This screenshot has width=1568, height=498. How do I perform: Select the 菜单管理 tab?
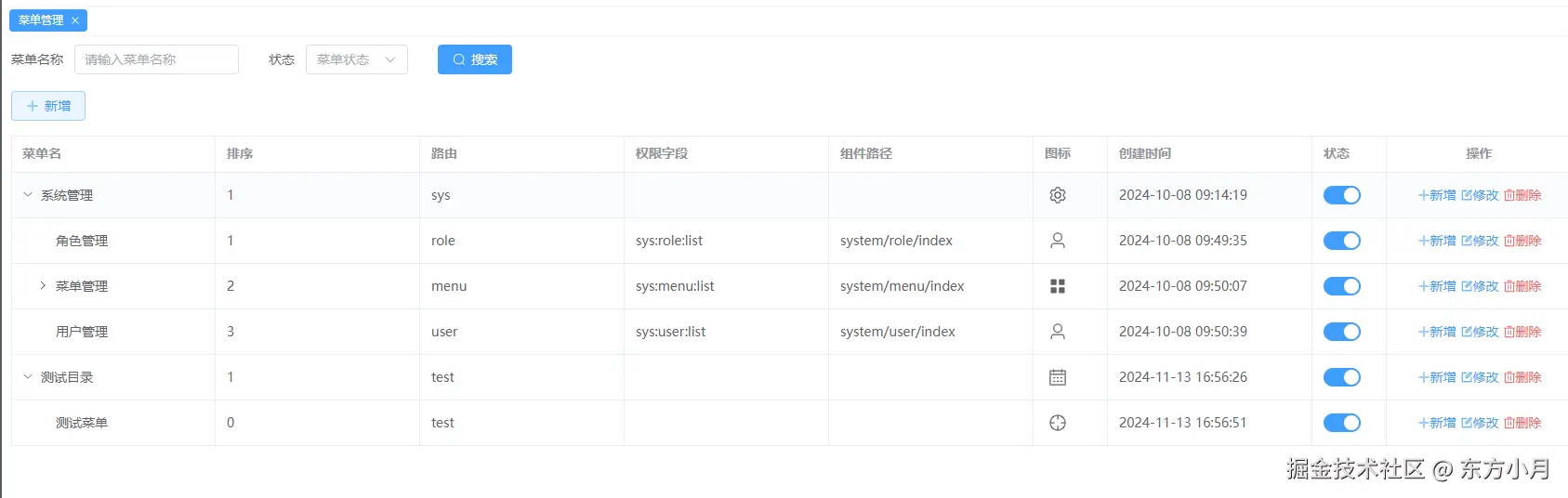[41, 20]
